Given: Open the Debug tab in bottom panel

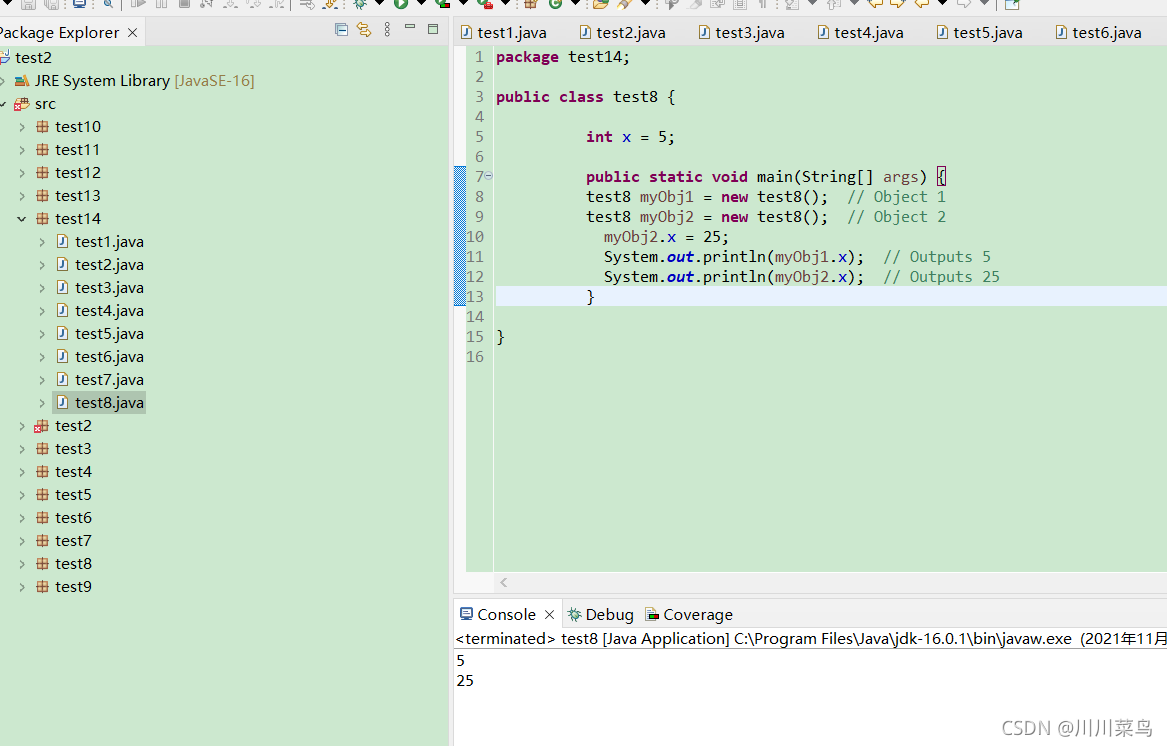Looking at the screenshot, I should [x=601, y=614].
